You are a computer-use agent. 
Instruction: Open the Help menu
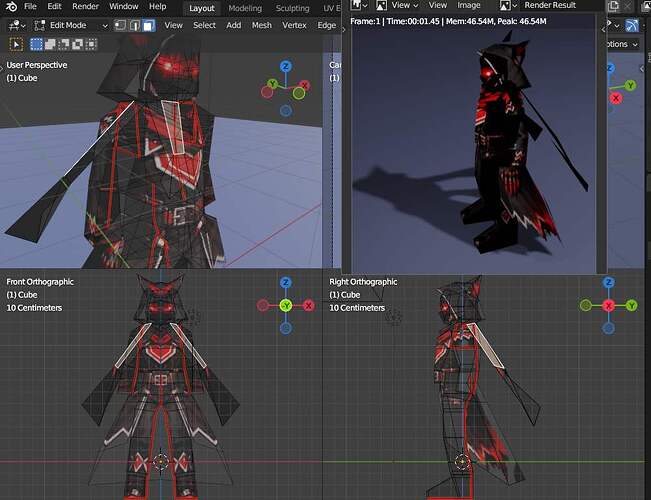pos(157,7)
